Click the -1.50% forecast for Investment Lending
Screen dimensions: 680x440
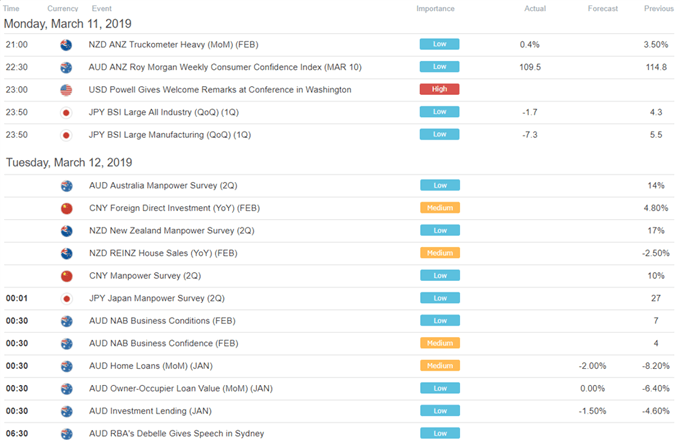pos(592,411)
